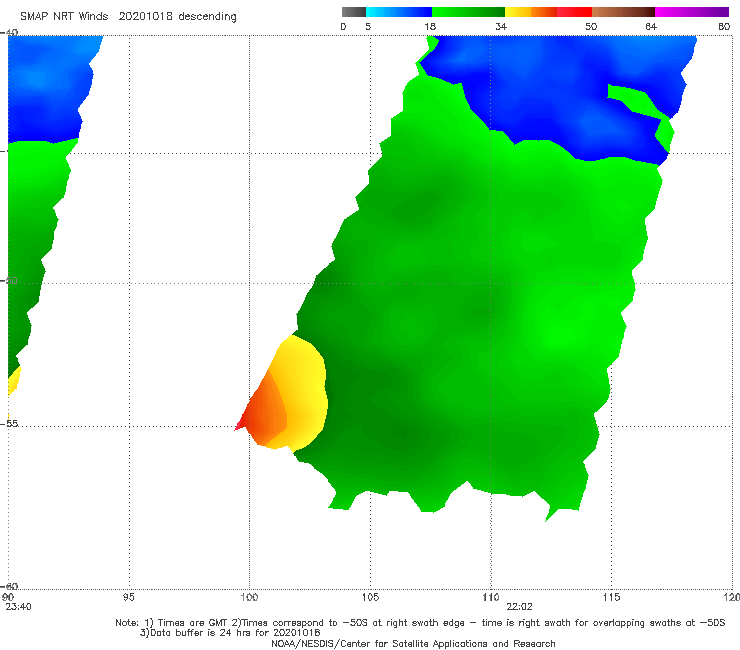Click the 'Data buffer is 24 hrs' note
740x650 pixels.
coord(230,633)
